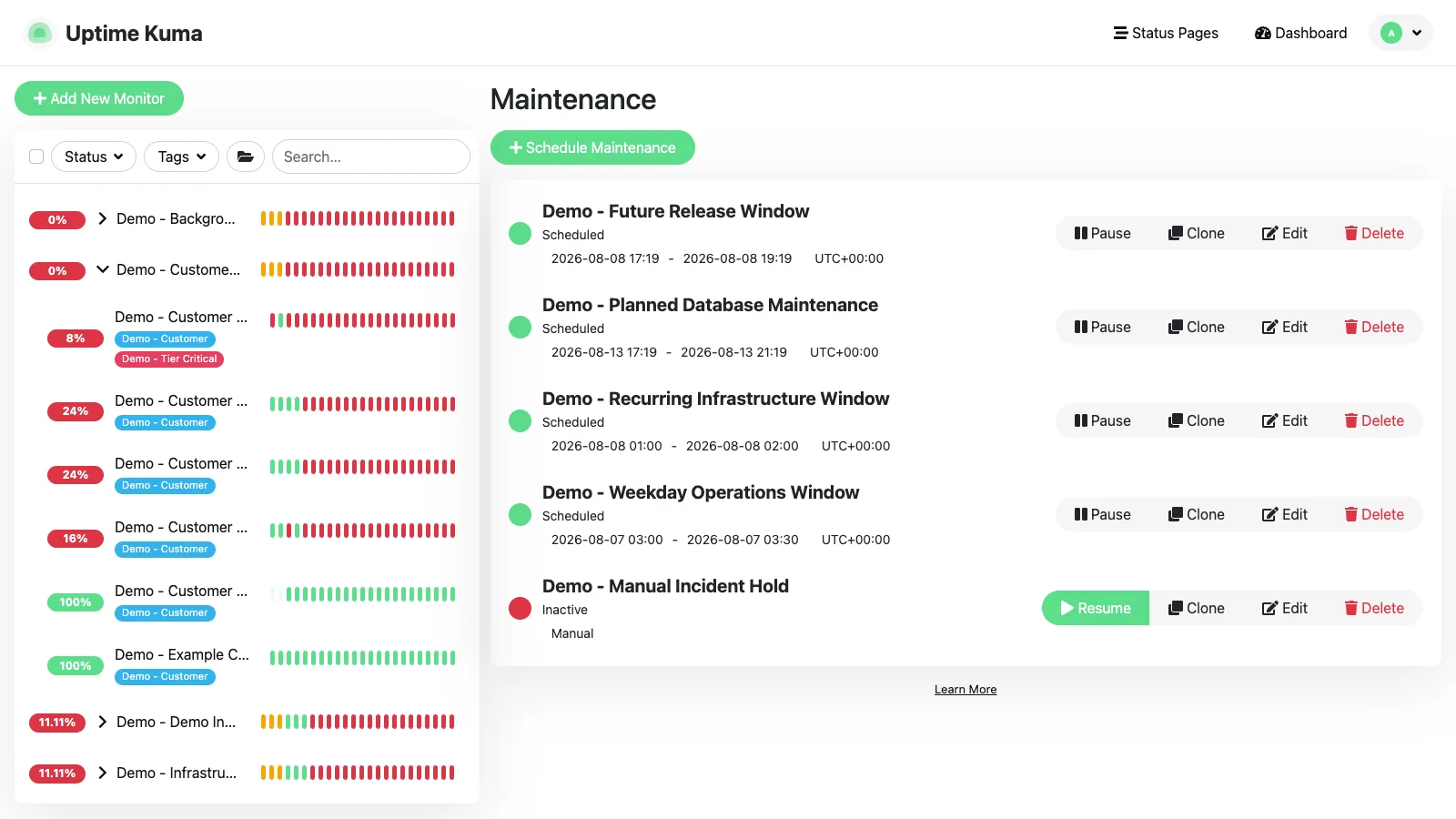Focus the monitor Search field
The width and height of the screenshot is (1456, 819).
pyautogui.click(x=371, y=157)
